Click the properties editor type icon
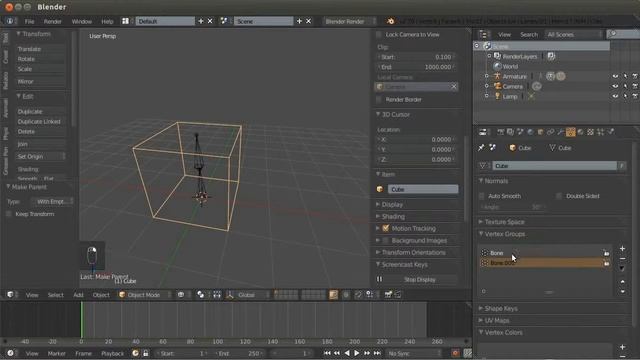Image resolution: width=640 pixels, height=360 pixels. click(x=483, y=132)
